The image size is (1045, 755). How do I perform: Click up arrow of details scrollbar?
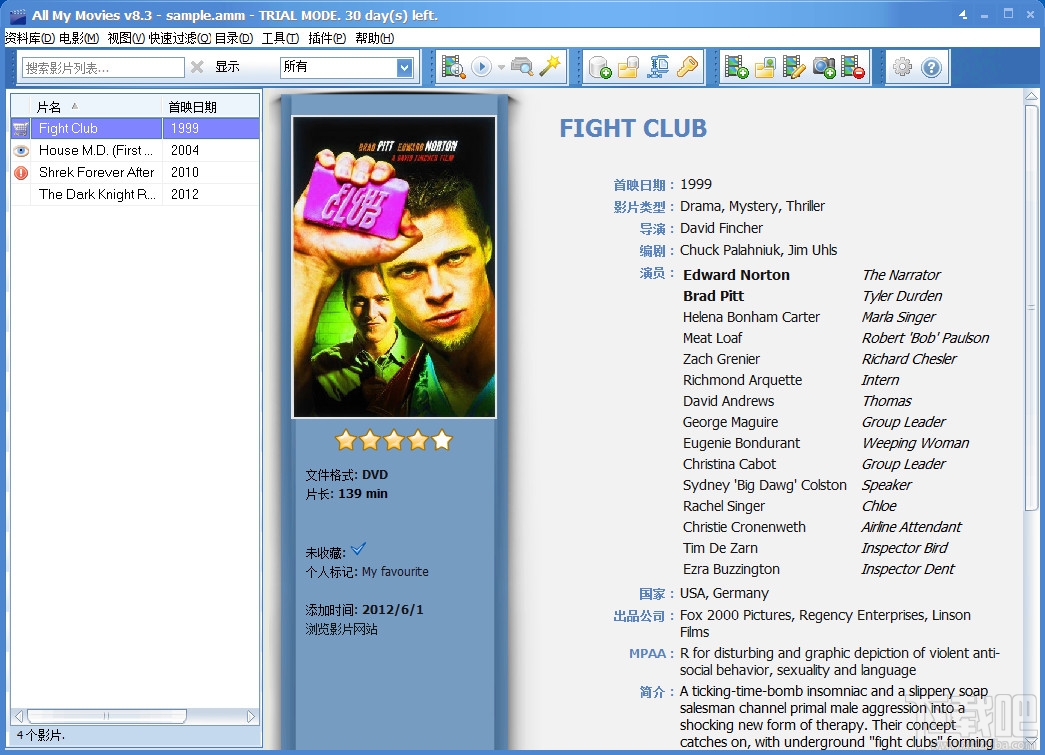point(1031,97)
